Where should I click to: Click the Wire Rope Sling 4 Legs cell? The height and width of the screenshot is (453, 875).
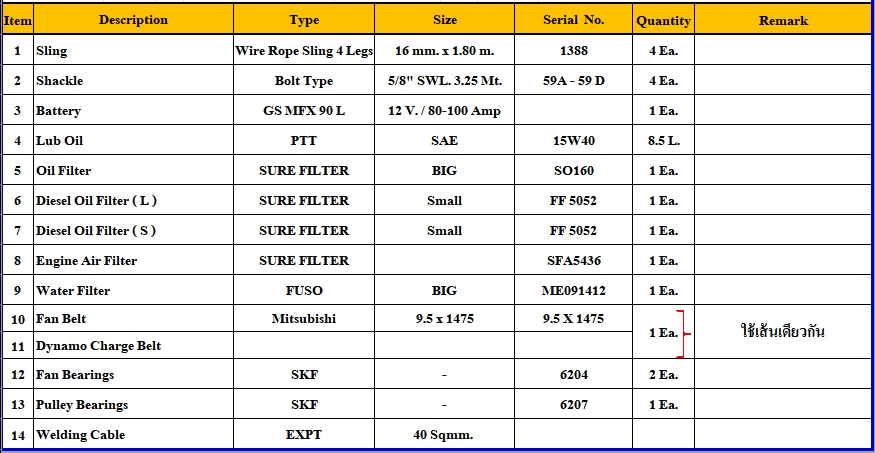point(304,50)
